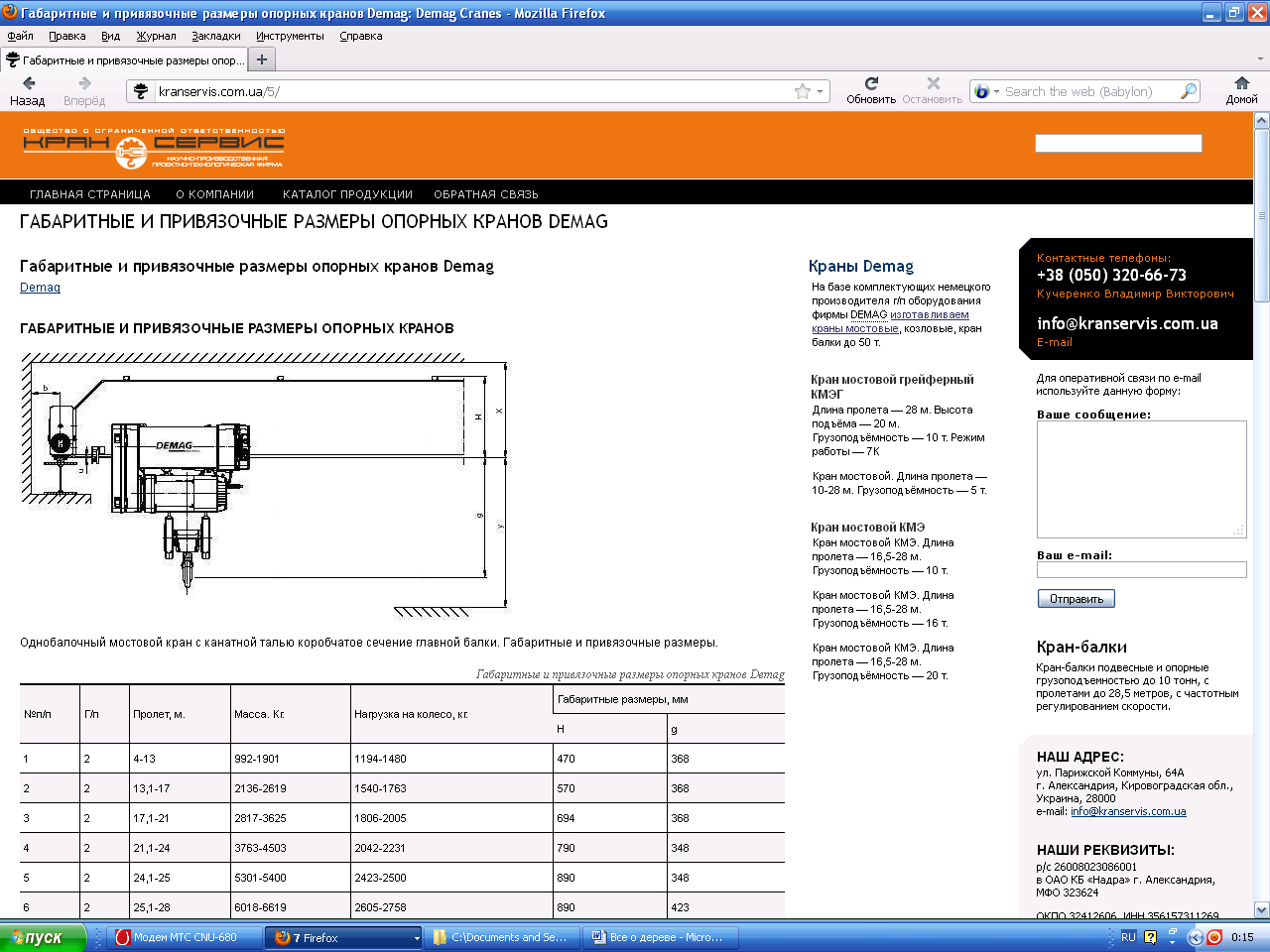
Task: Open C:\Documents and Se... taskbar folder
Action: tap(503, 937)
